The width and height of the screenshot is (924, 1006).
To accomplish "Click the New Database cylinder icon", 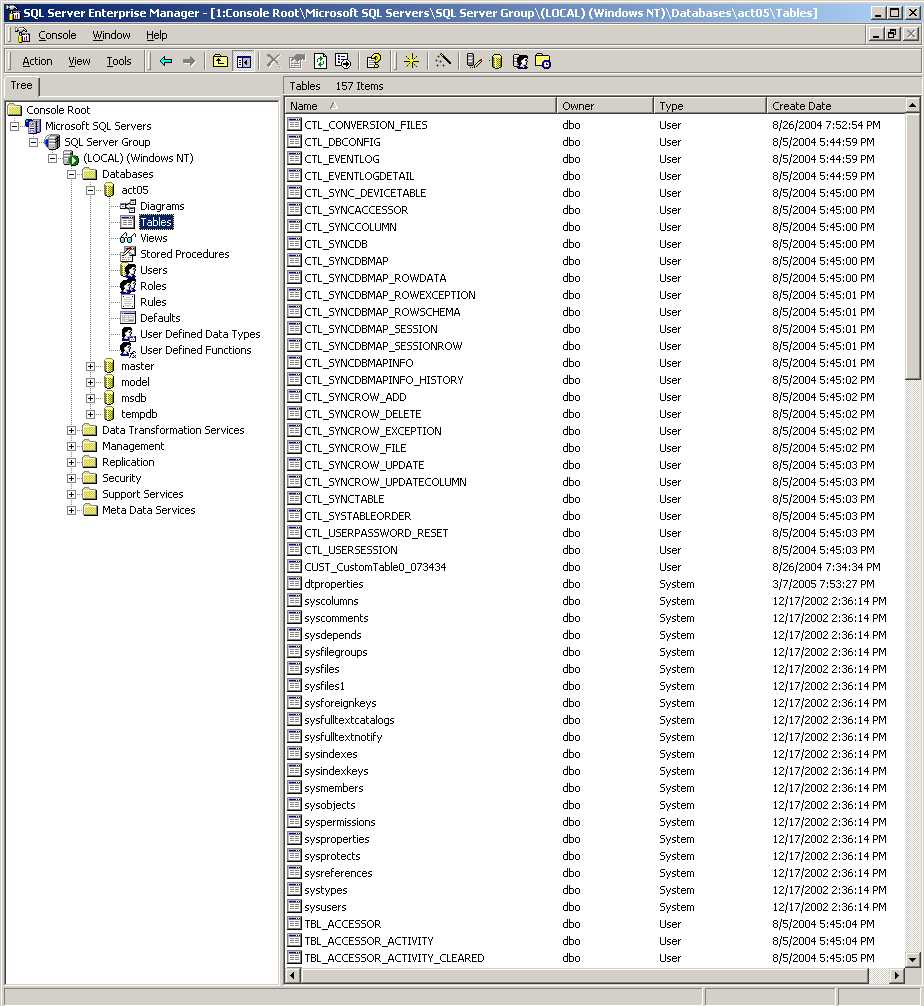I will pos(497,62).
